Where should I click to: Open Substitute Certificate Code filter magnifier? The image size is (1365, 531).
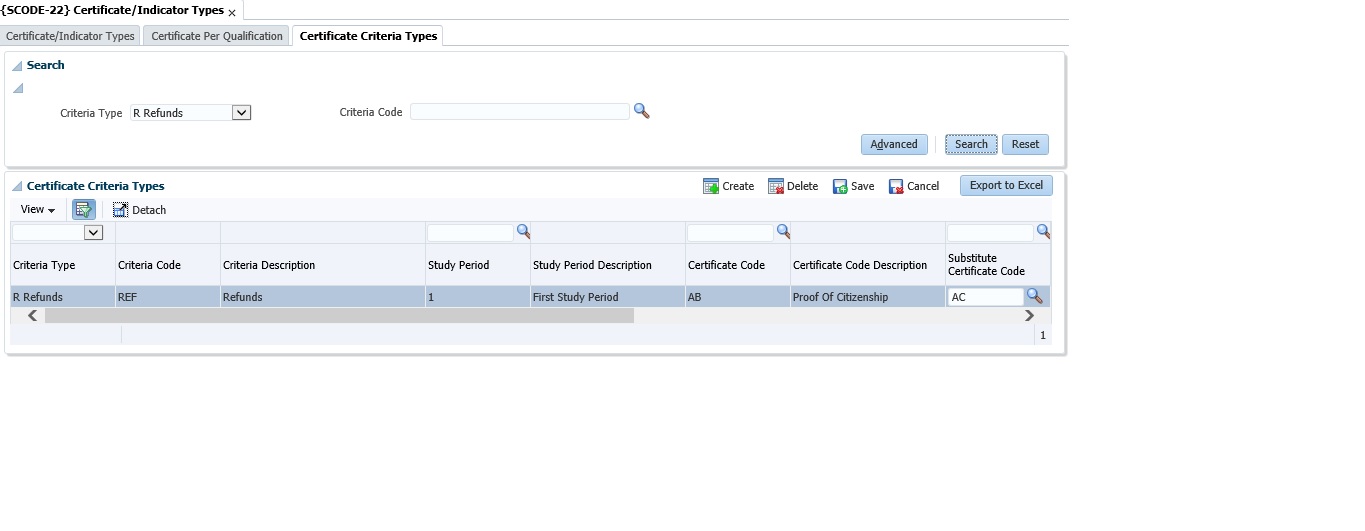click(1043, 231)
